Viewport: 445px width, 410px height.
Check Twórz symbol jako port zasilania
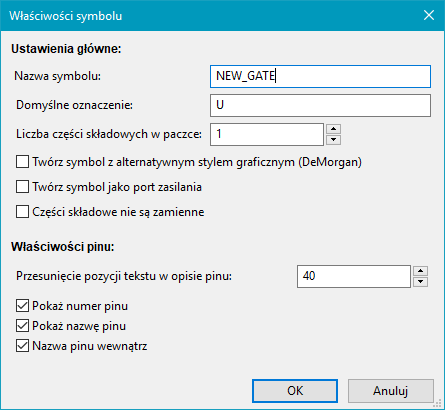click(x=22, y=187)
